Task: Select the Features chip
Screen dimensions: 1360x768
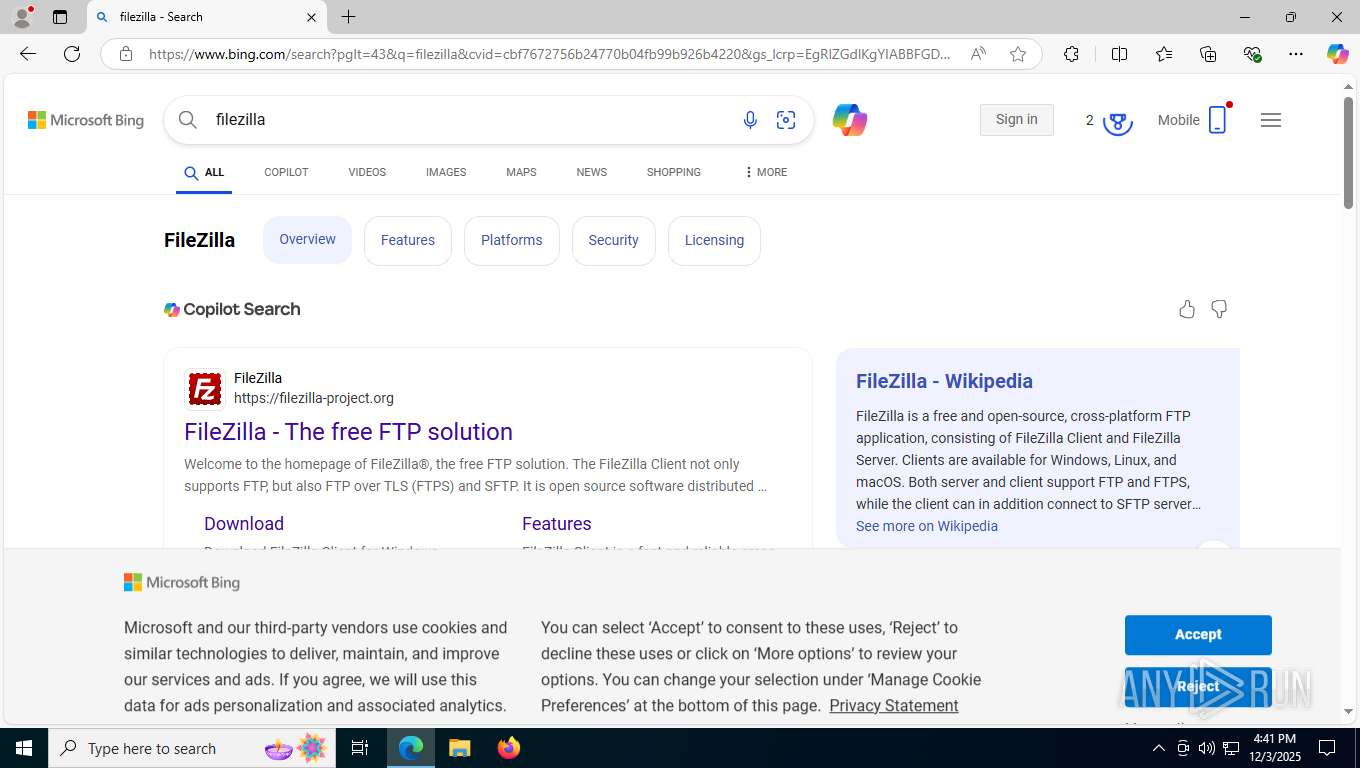Action: 408,241
